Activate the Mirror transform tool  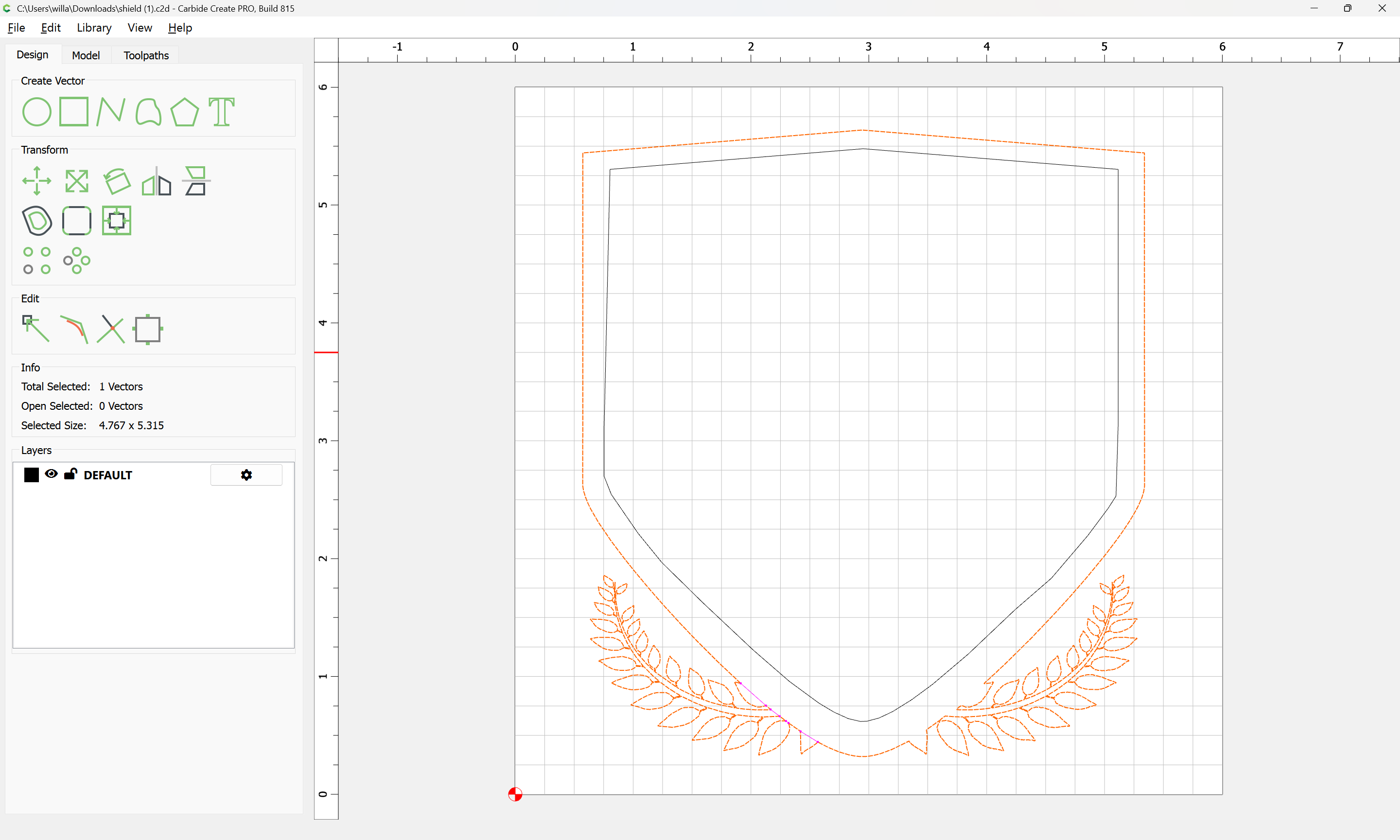click(x=156, y=181)
